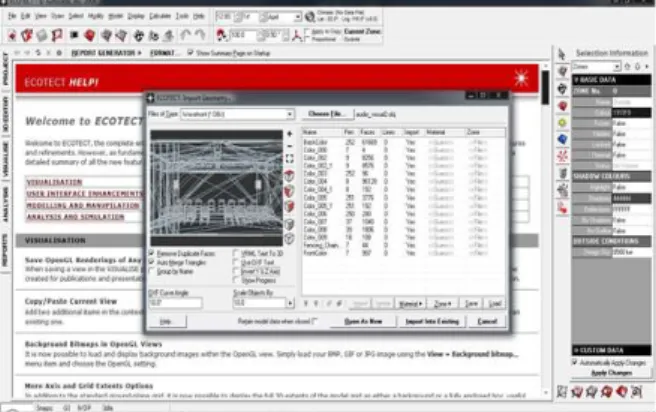Click Open As New button
Image resolution: width=656 pixels, height=412 pixels.
click(x=363, y=322)
